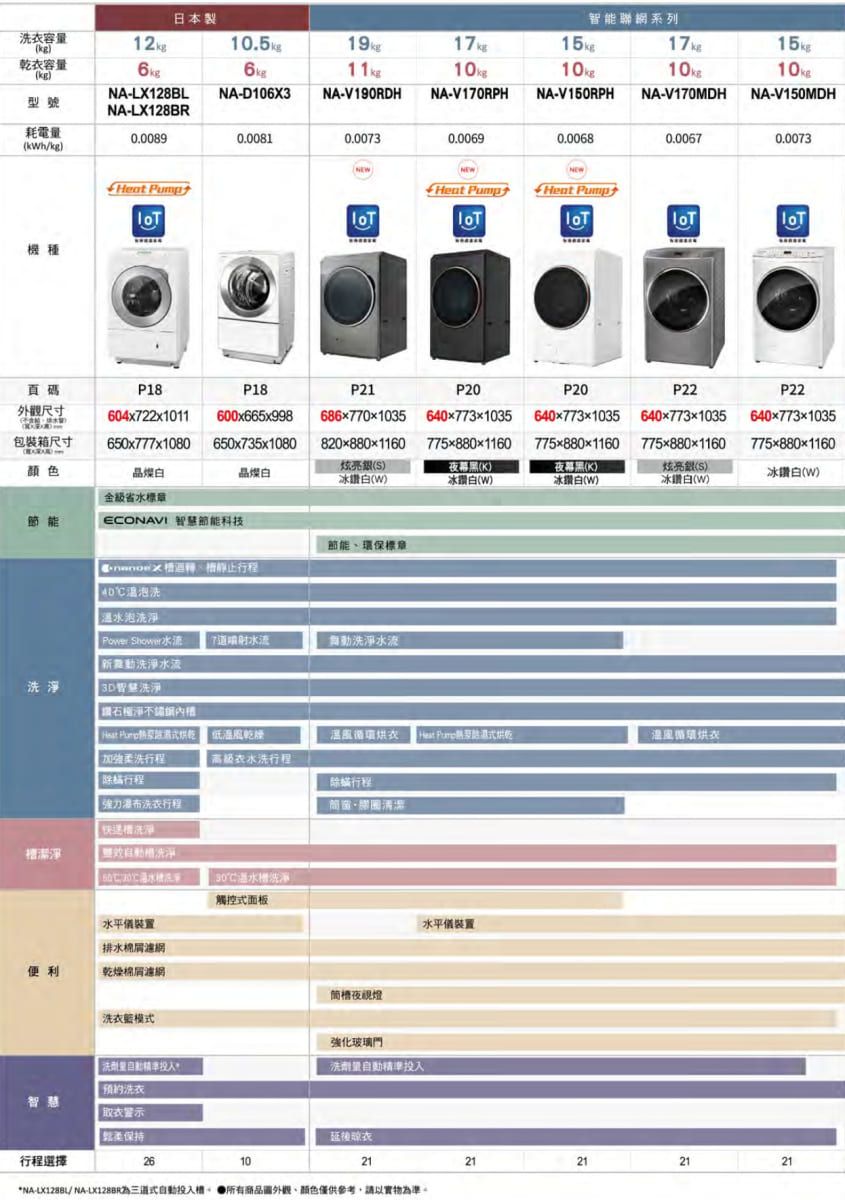Click the NEW badge in the NA-V170RPH column
The height and width of the screenshot is (1200, 845).
pyautogui.click(x=468, y=169)
